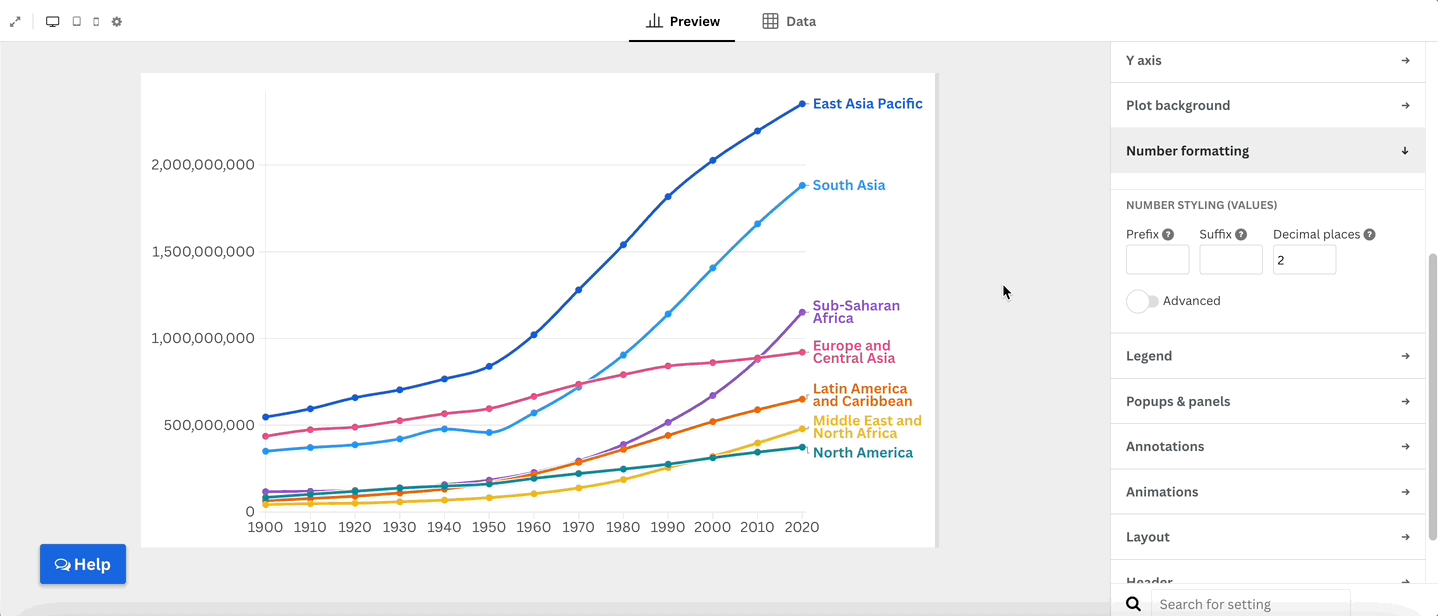Choose mobile phone preview icon
This screenshot has height=616, width=1438.
[x=96, y=21]
